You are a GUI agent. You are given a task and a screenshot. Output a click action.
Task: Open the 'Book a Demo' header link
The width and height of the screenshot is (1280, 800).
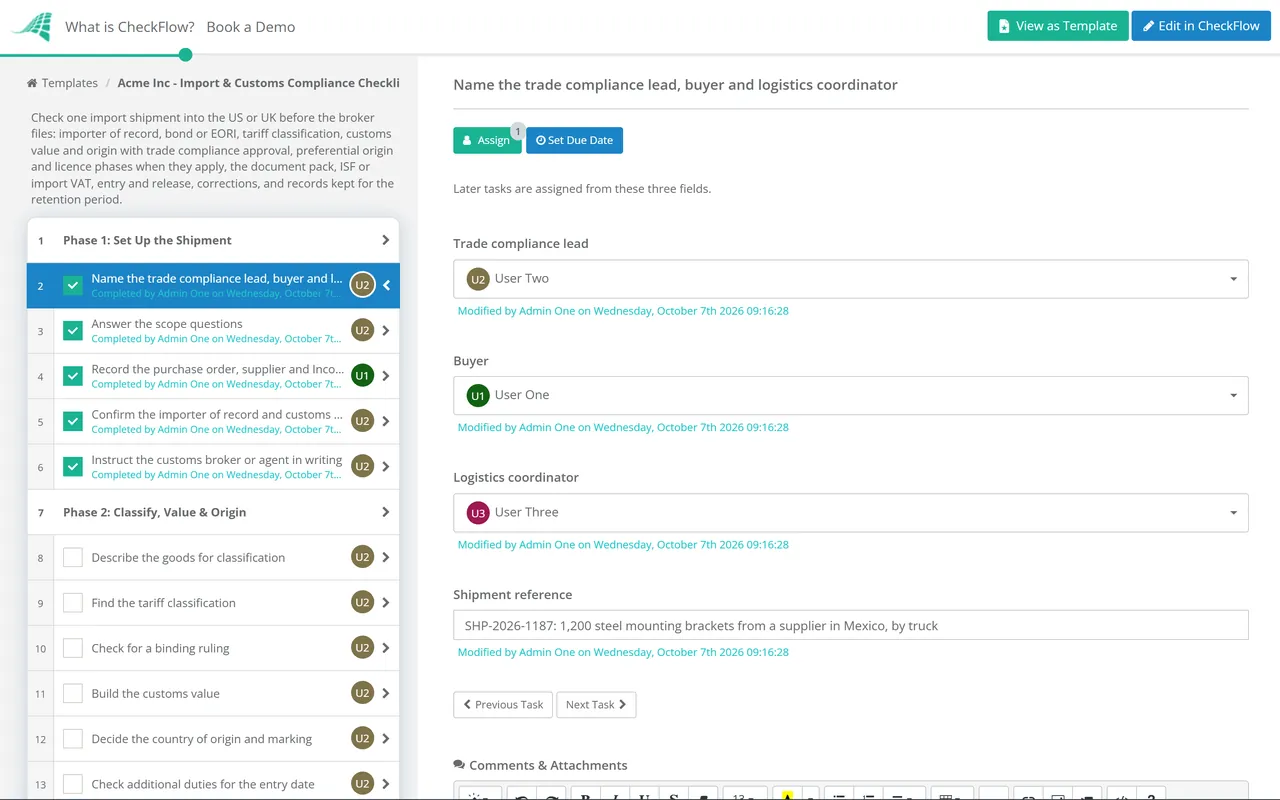pyautogui.click(x=251, y=27)
